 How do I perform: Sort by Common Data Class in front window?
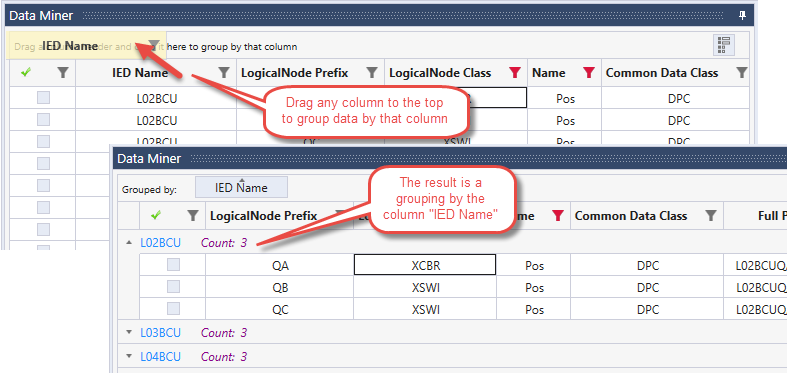pos(631,216)
